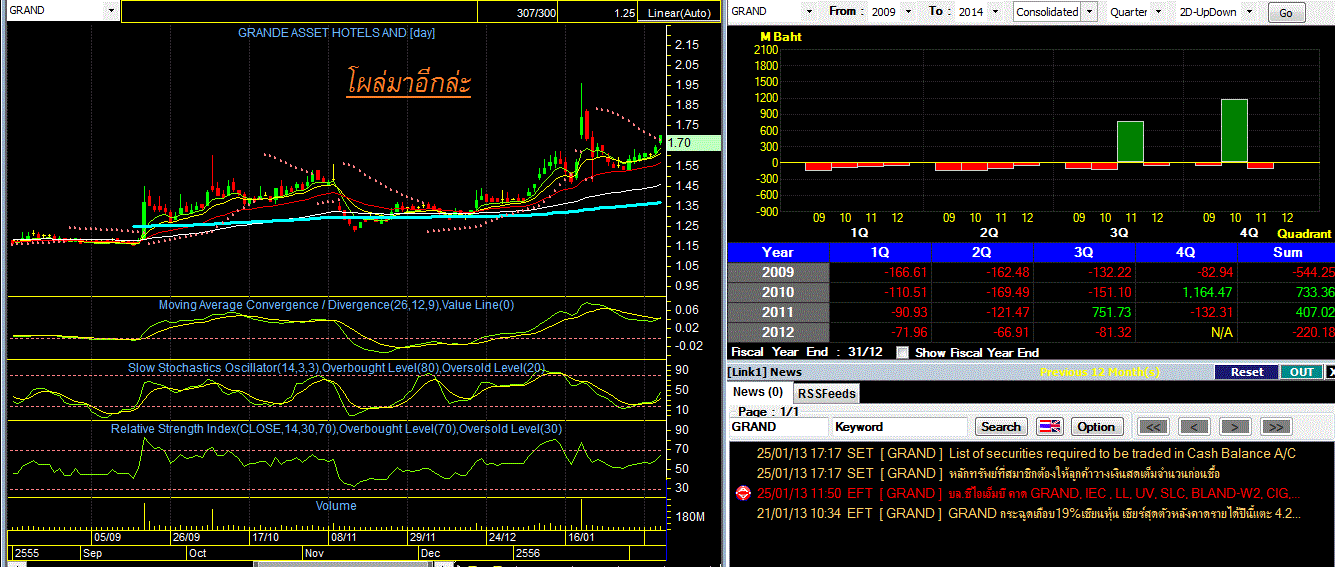Select the 733.36 Sum cell for 2010
The height and width of the screenshot is (567, 1335).
click(x=1287, y=292)
